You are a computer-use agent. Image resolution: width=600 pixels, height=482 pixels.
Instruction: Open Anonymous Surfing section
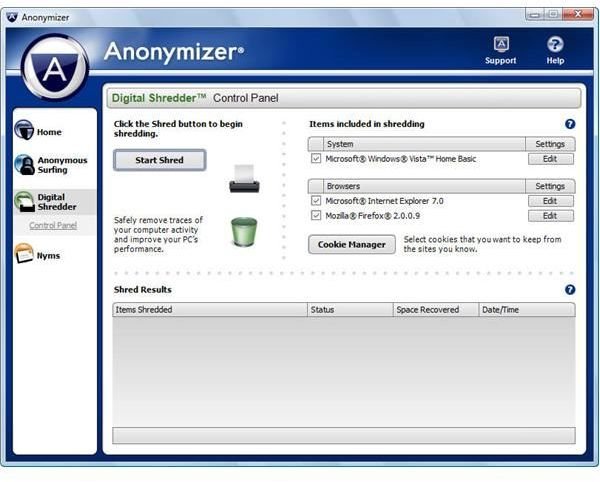pyautogui.click(x=62, y=165)
